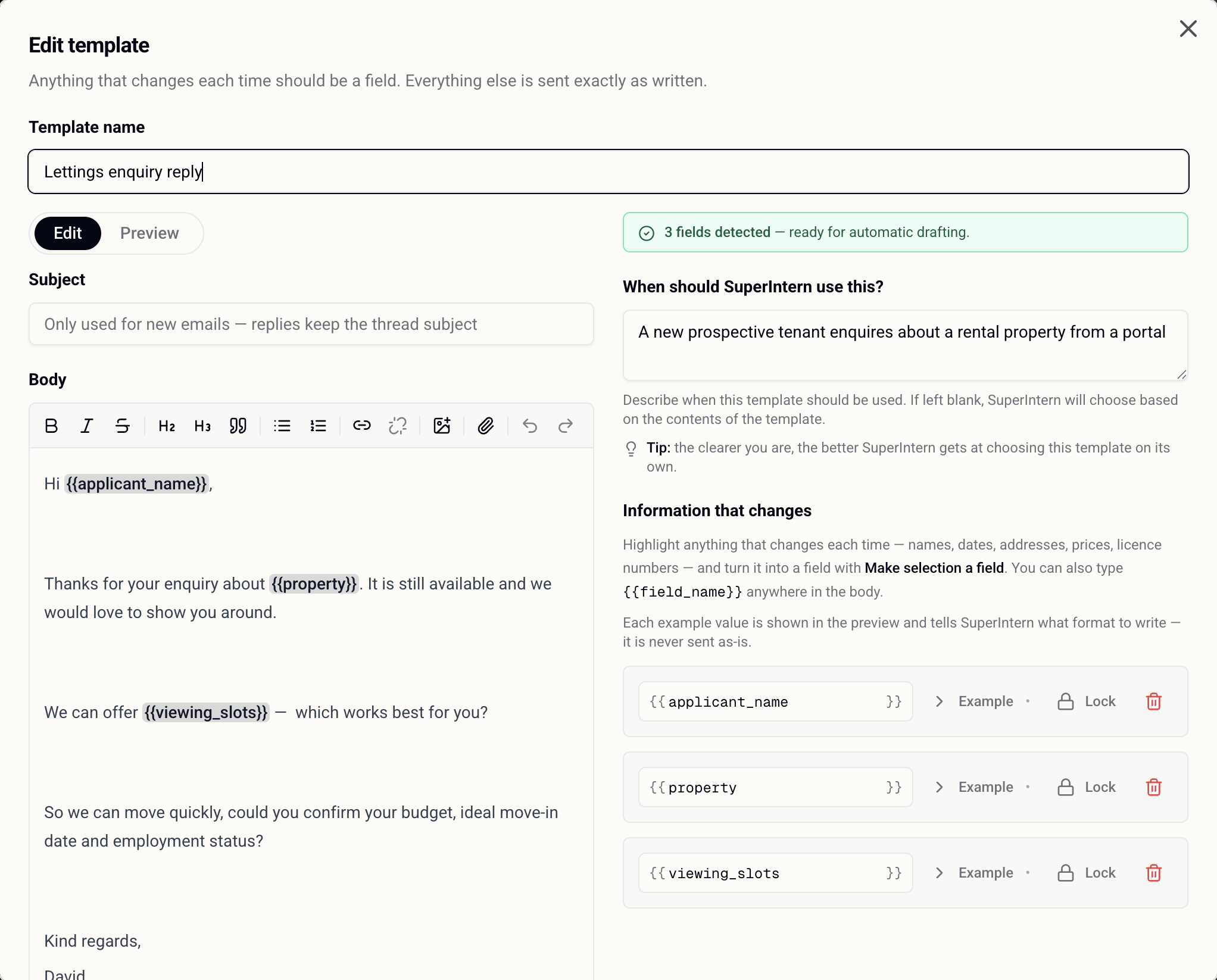
Task: Edit the applicant_name field name input
Action: (776, 701)
